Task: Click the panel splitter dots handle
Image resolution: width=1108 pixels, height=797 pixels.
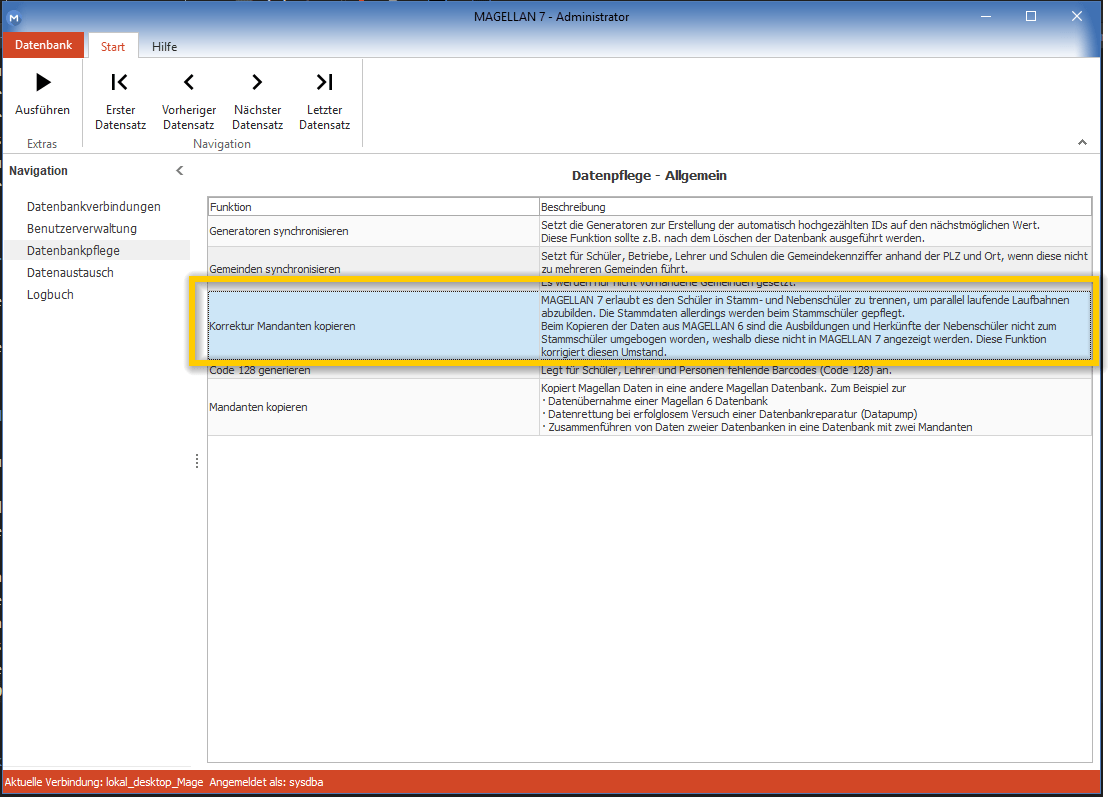Action: 197,461
